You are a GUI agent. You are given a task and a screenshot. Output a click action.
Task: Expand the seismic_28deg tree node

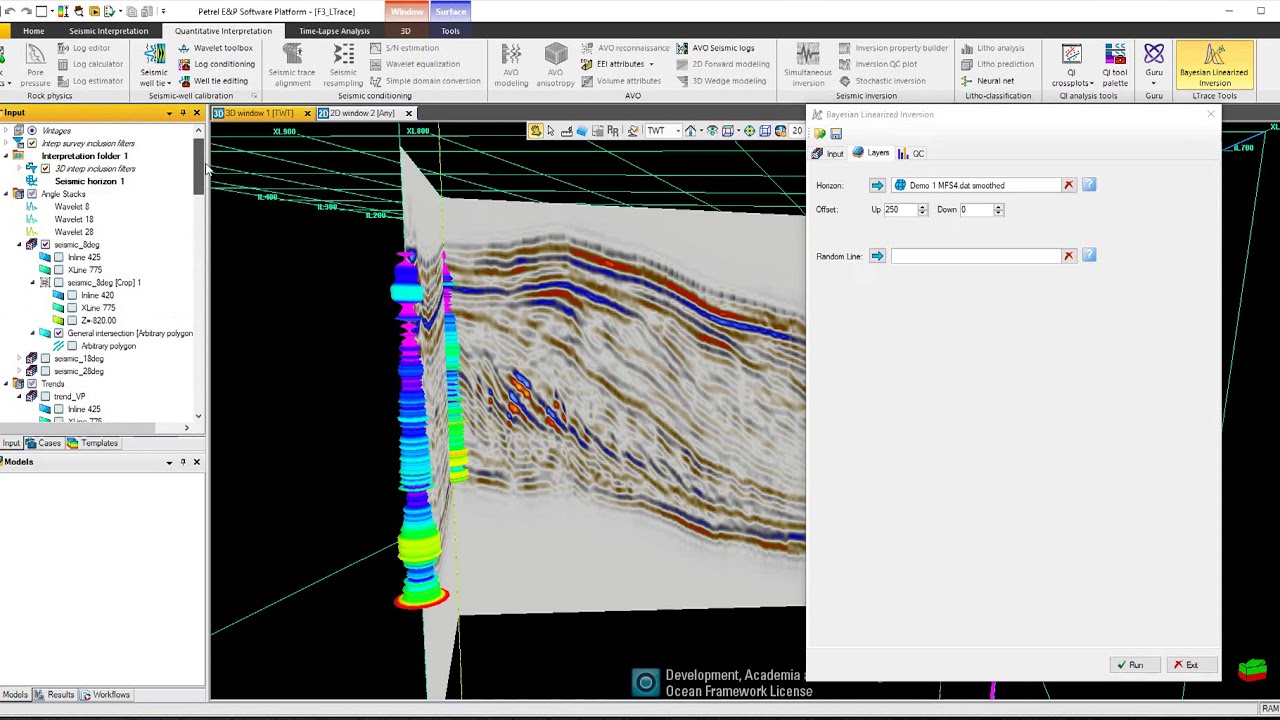[19, 371]
